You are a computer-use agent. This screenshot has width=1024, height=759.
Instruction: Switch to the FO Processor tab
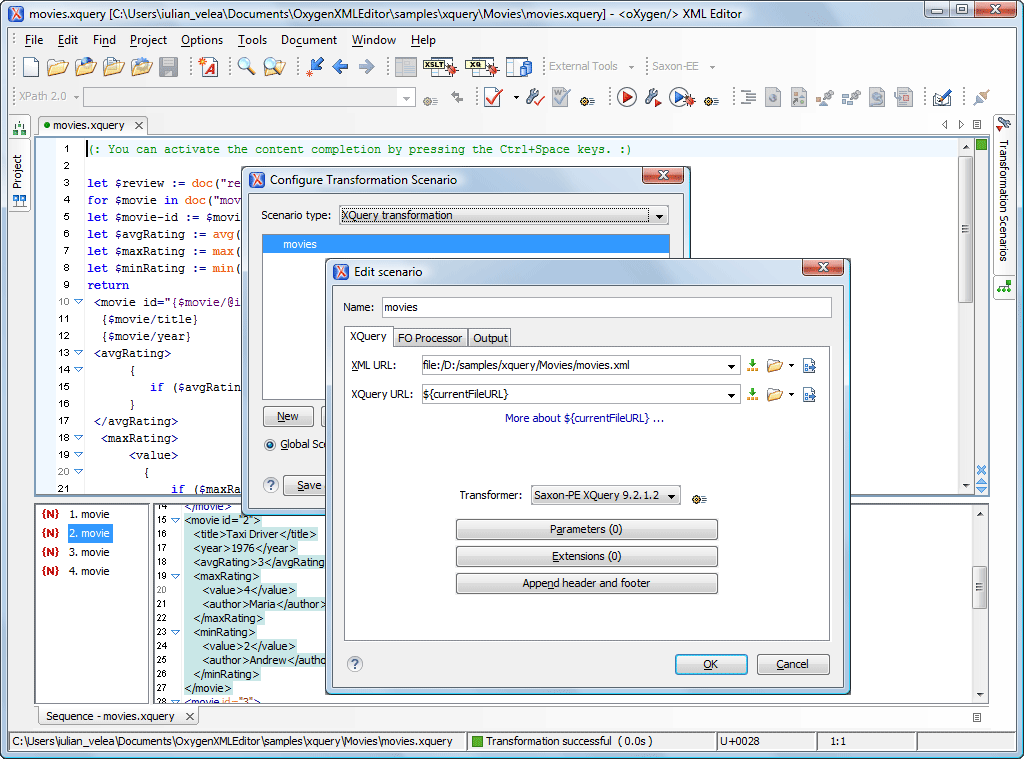point(430,338)
